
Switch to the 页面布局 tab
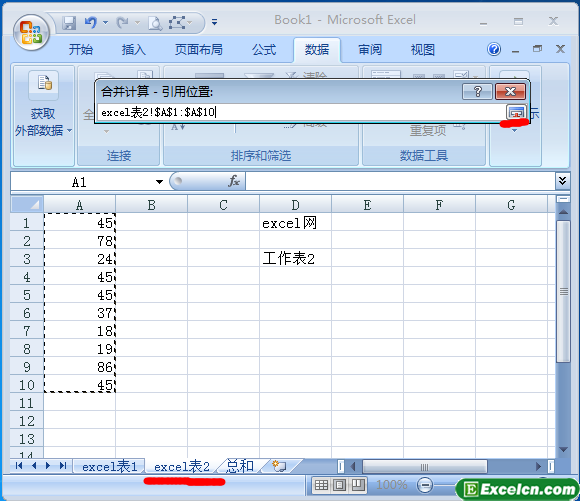(199, 49)
